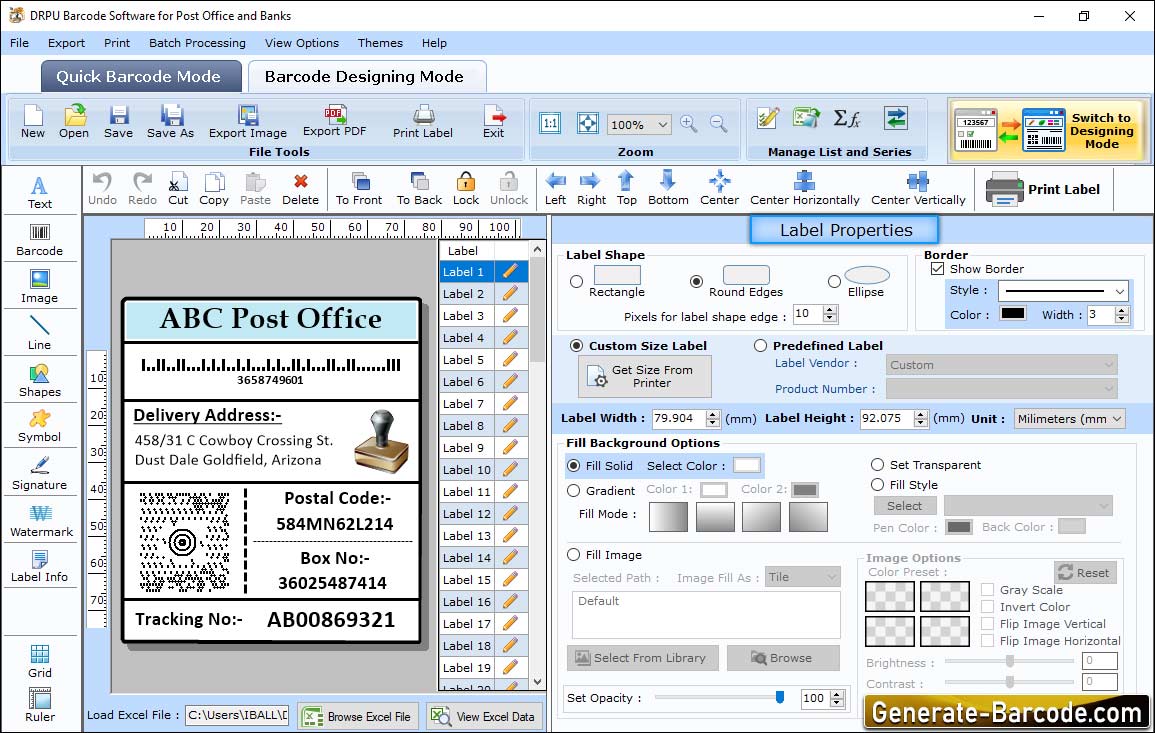Zoom out with the magnifier minus
Screen dimensions: 1155x733
(718, 124)
